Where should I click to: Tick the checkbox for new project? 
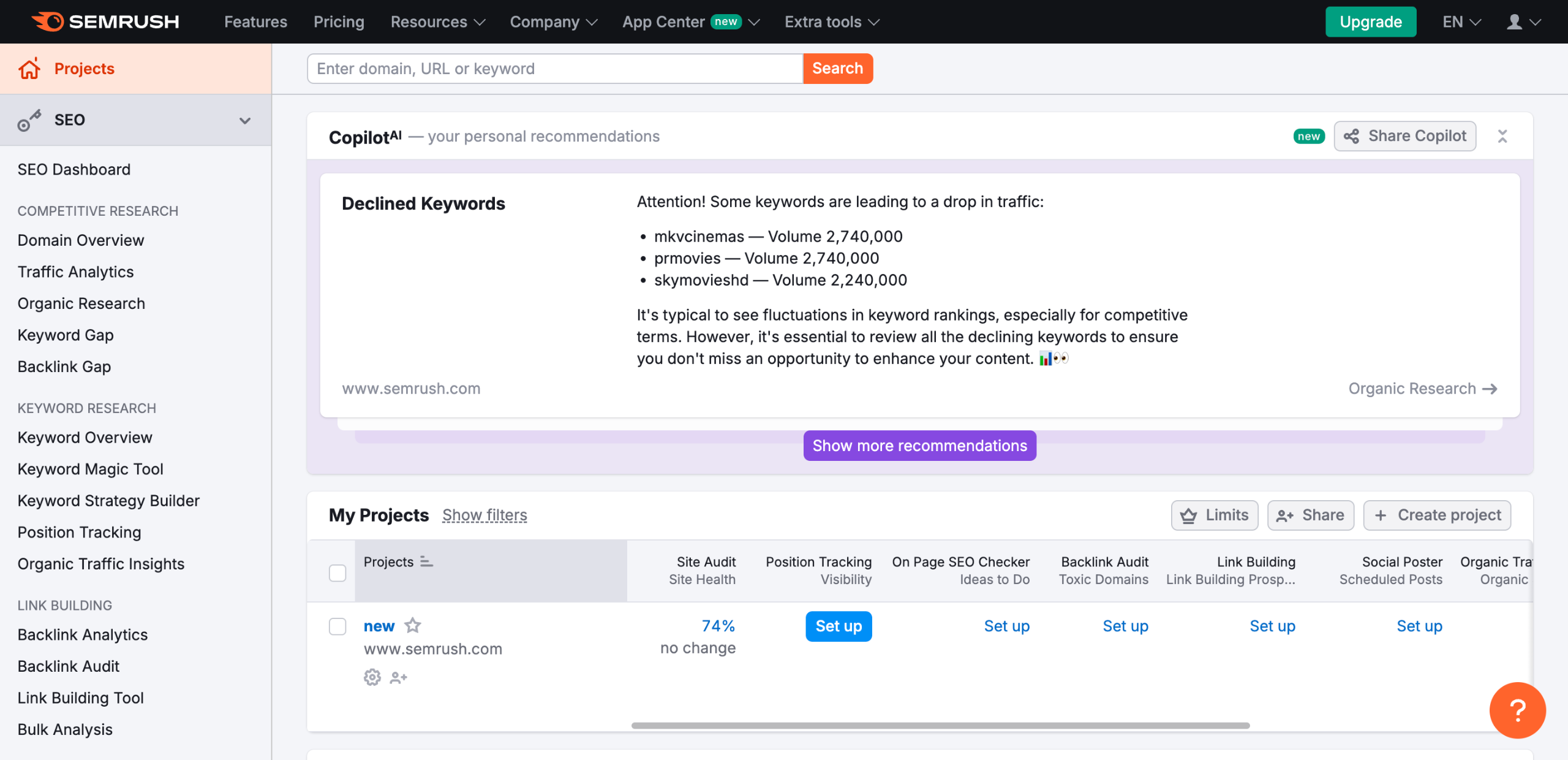point(337,626)
